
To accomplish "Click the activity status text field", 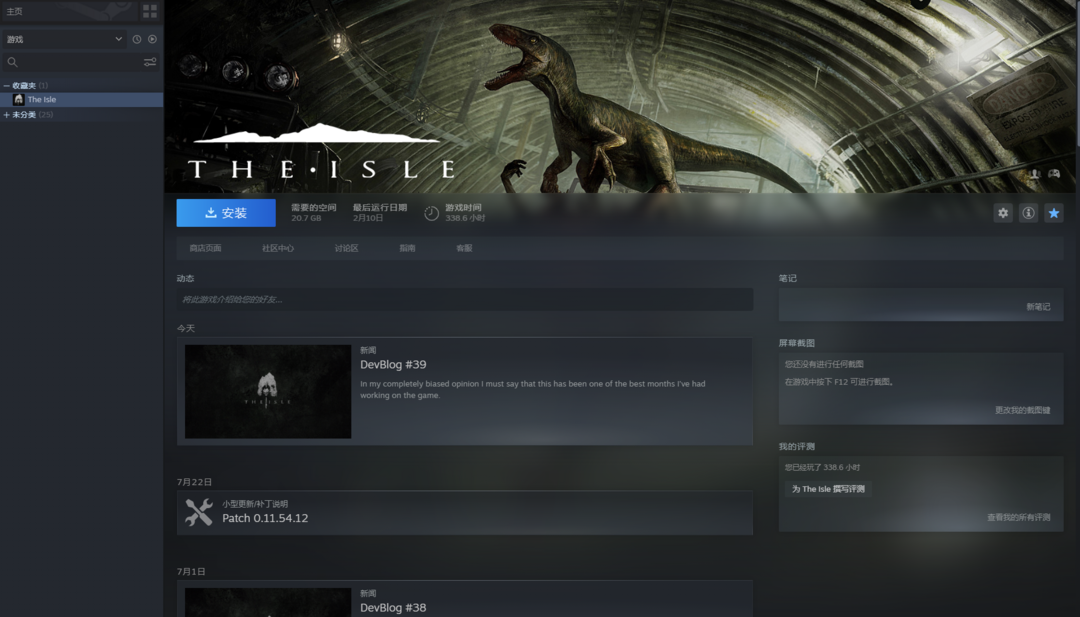I will coord(464,299).
